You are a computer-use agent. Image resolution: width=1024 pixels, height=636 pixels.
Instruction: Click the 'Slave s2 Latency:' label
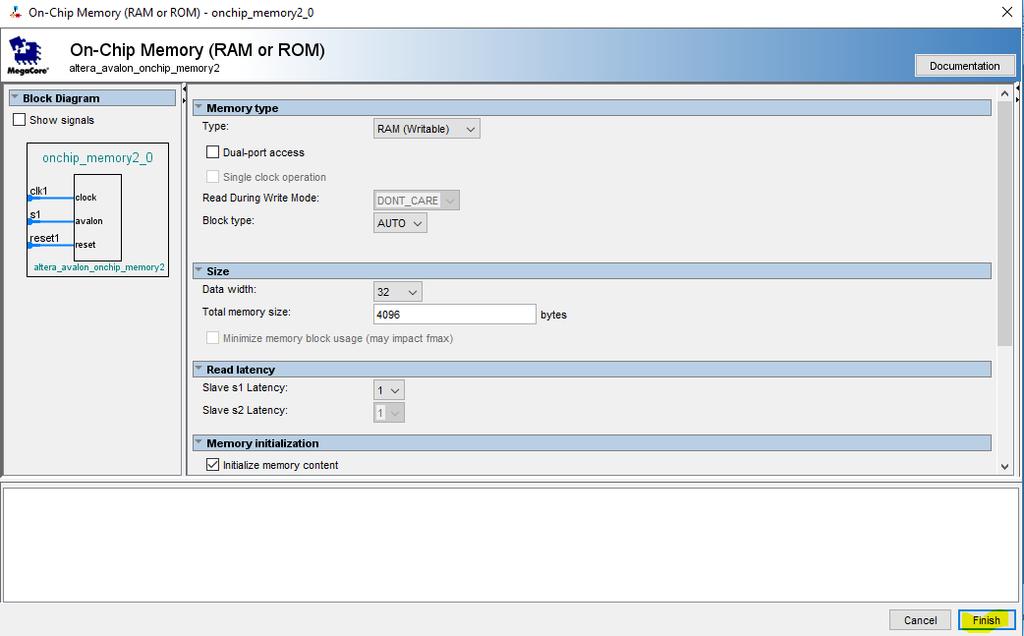245,411
